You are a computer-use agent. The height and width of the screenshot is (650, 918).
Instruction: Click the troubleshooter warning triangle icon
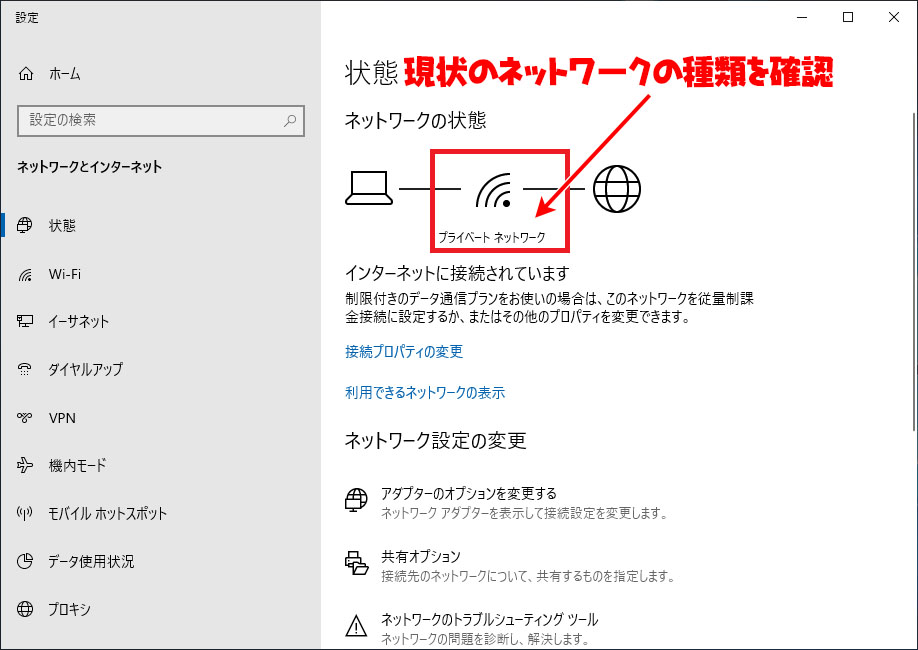click(356, 626)
